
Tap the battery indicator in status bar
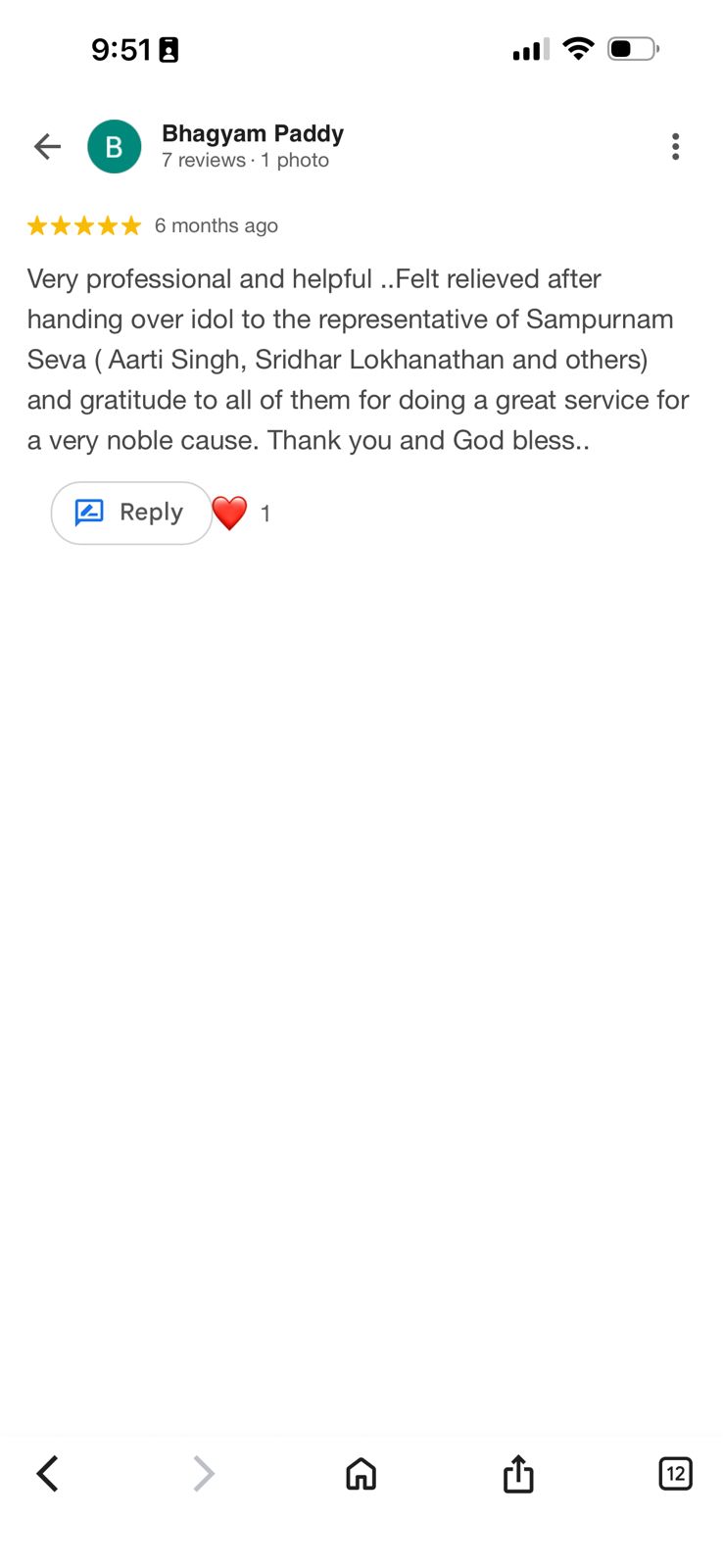click(633, 49)
